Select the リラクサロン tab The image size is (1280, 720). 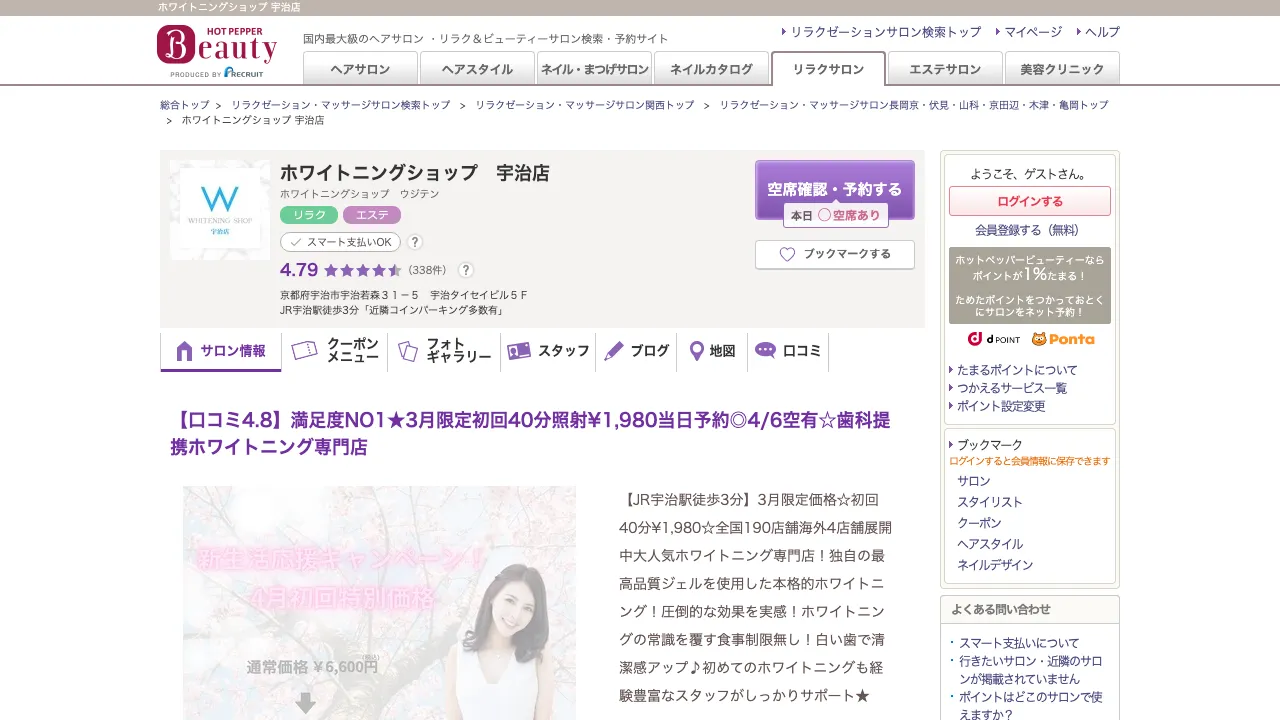828,68
